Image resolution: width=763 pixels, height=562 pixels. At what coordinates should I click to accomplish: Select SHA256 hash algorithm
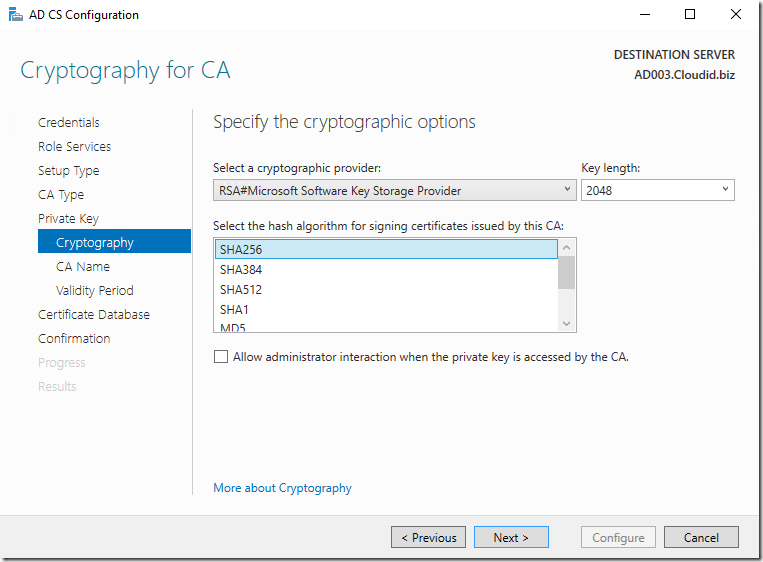click(241, 250)
